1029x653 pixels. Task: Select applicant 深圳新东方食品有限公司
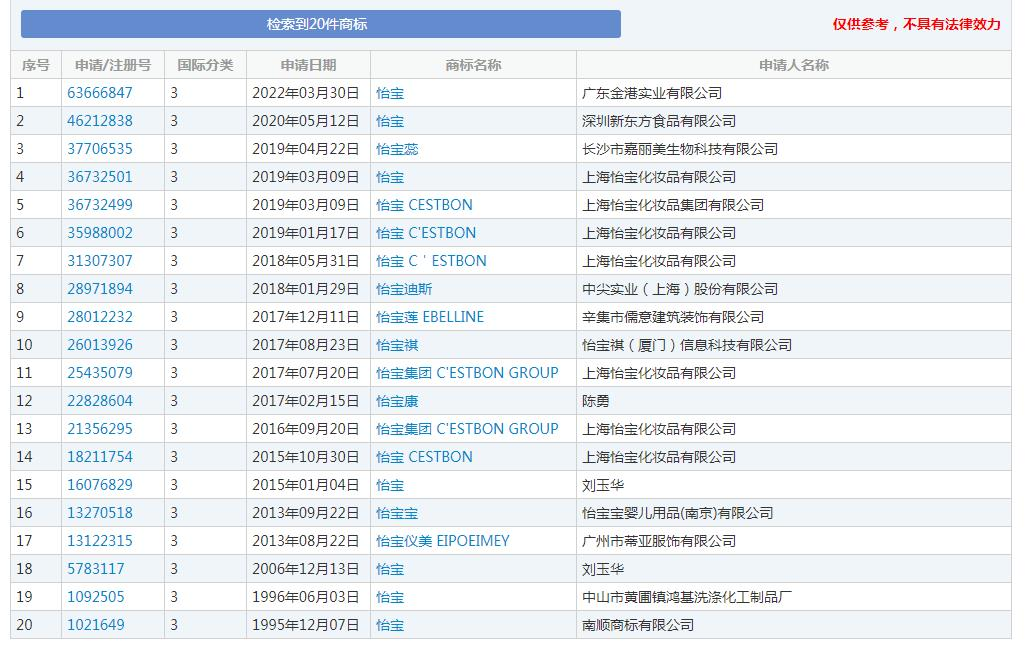(x=659, y=121)
